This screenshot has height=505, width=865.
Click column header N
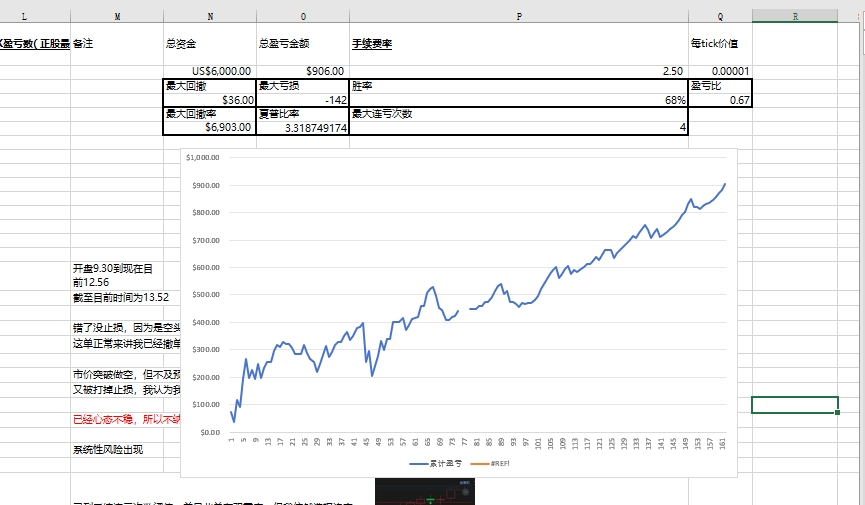(x=210, y=16)
